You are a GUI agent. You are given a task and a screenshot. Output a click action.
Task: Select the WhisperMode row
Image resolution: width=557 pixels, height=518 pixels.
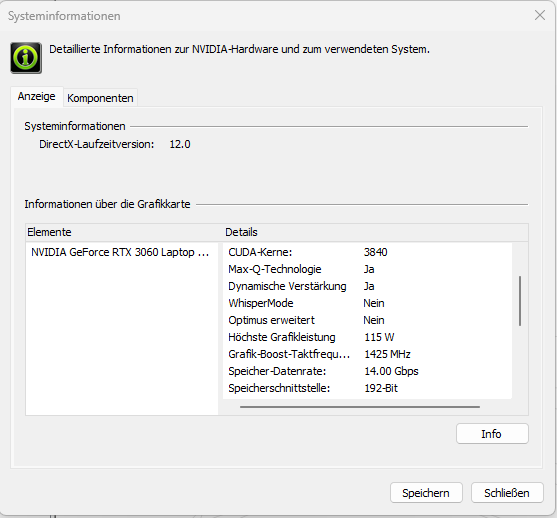pyautogui.click(x=367, y=303)
